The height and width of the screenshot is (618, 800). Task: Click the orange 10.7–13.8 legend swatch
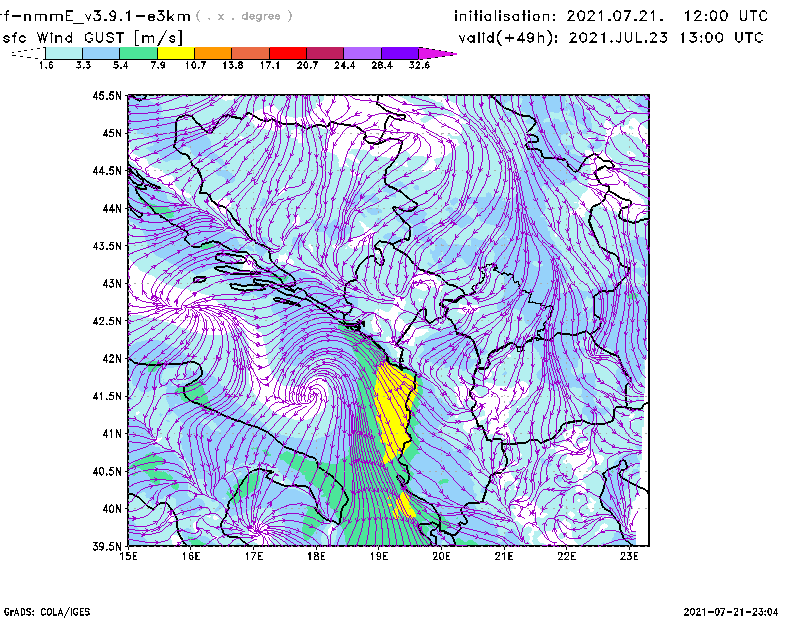[213, 53]
